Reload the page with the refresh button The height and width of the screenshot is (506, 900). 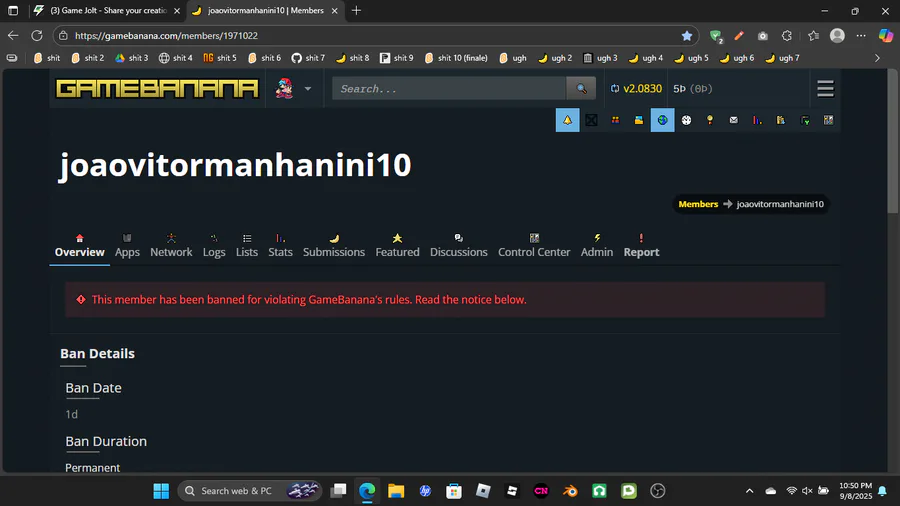point(37,36)
